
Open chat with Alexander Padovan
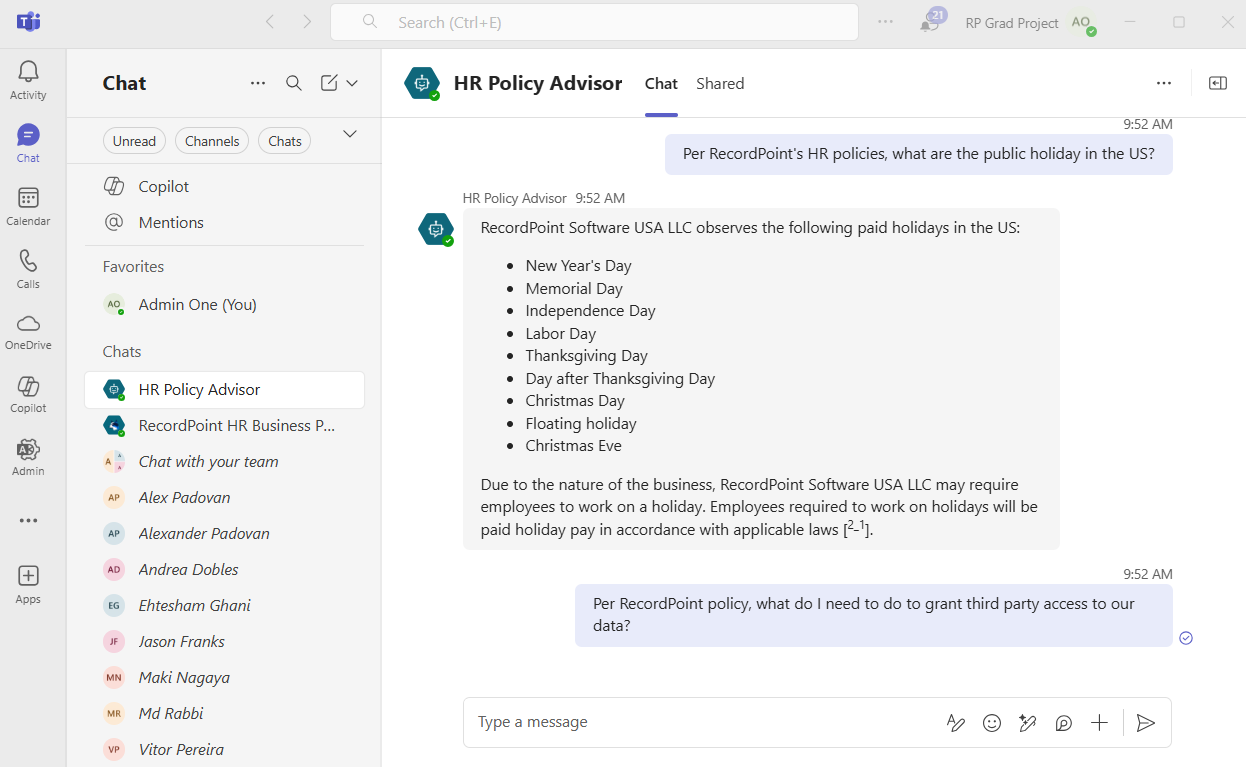point(225,534)
